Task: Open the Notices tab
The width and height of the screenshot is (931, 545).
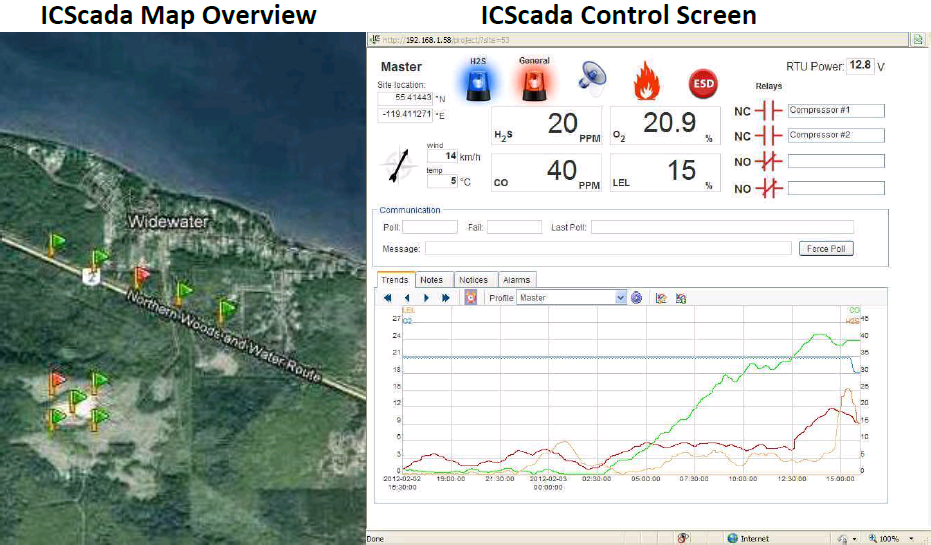Action: click(473, 280)
